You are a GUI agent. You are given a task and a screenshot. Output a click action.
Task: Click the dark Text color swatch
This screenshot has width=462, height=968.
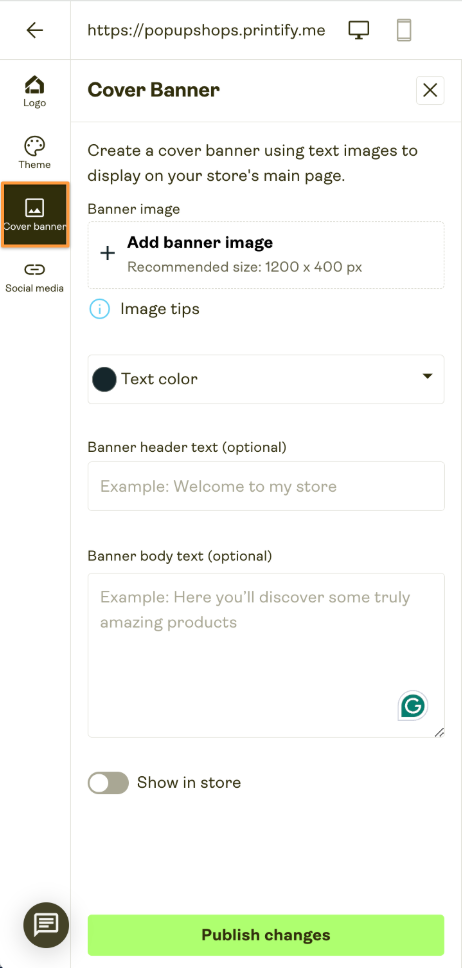coord(104,379)
